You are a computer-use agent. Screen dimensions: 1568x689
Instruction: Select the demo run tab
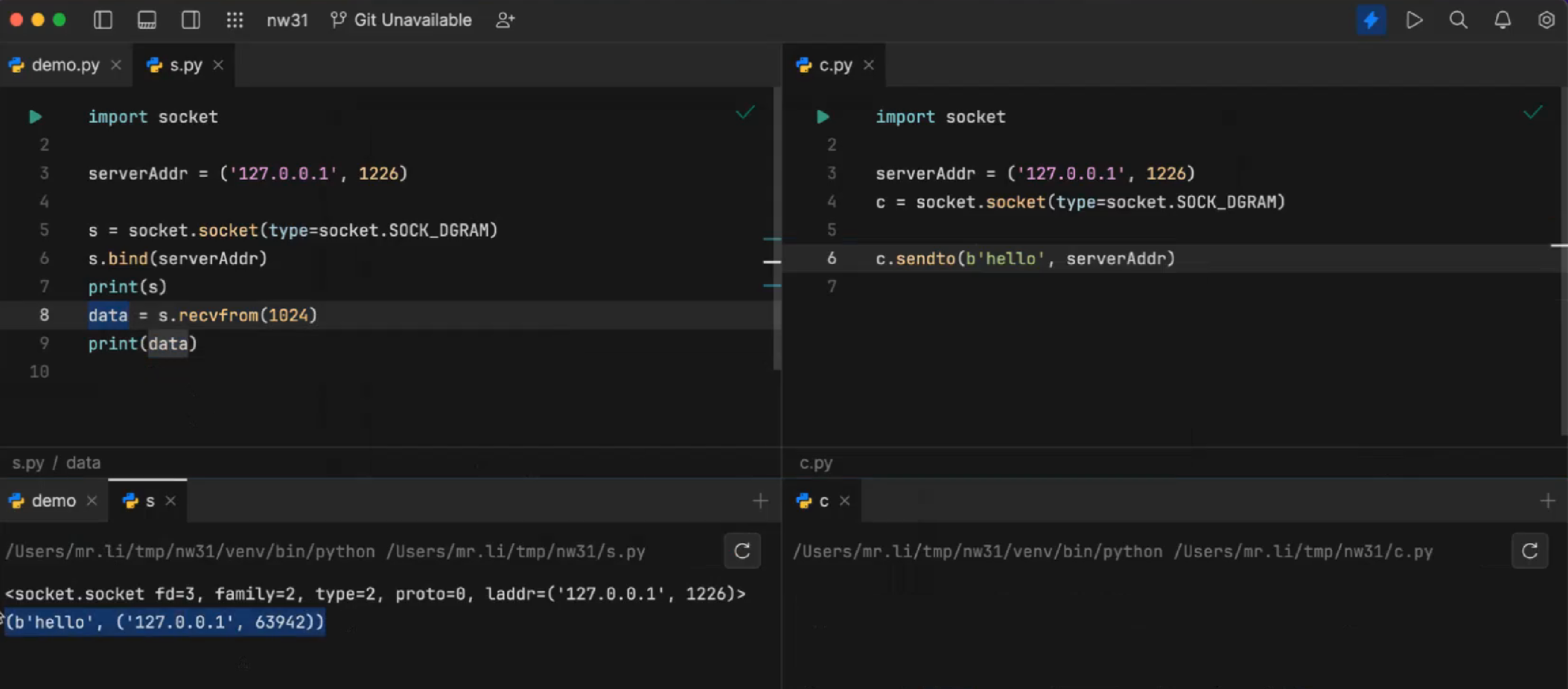(x=54, y=501)
